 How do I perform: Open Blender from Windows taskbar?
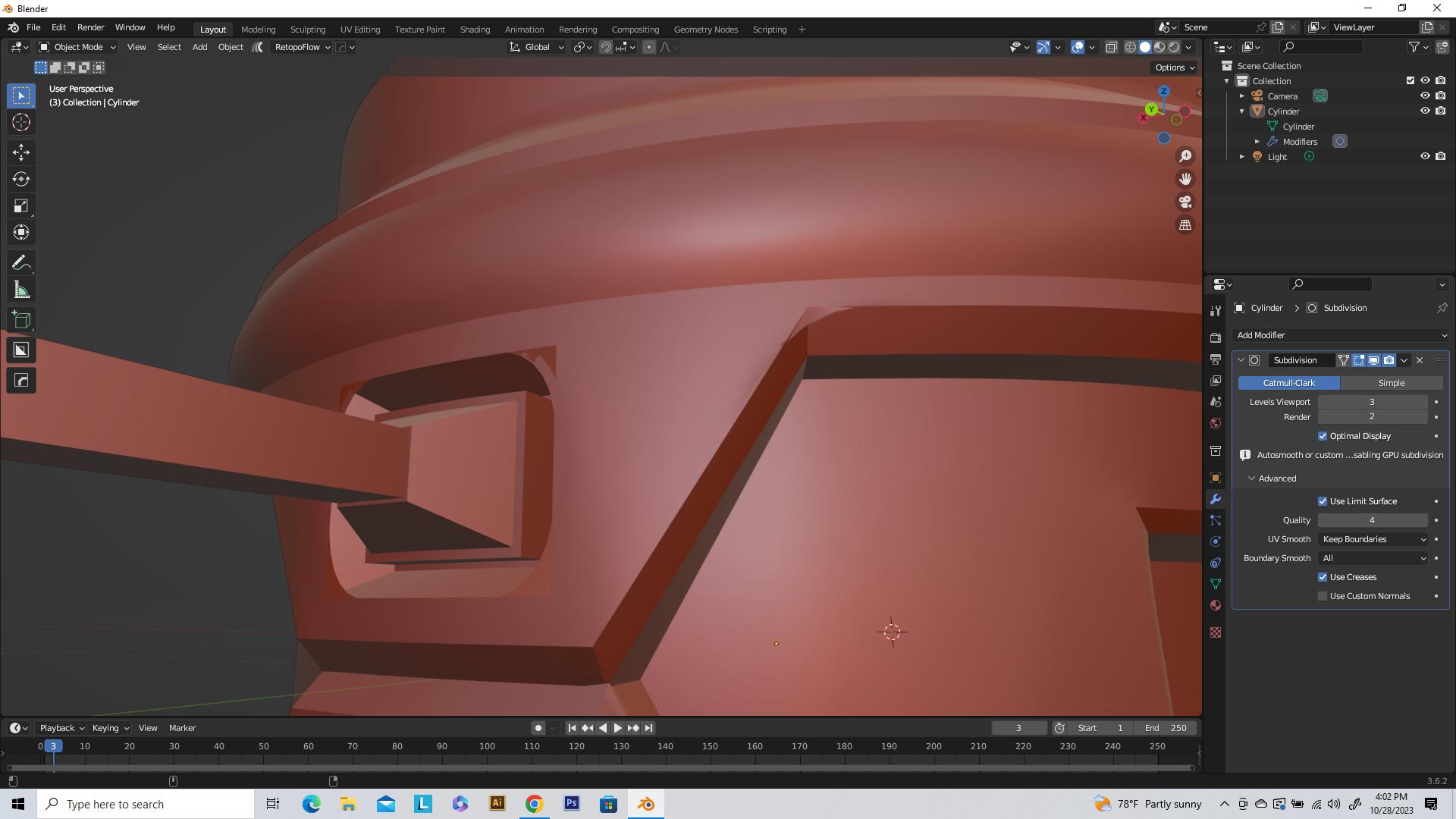646,804
